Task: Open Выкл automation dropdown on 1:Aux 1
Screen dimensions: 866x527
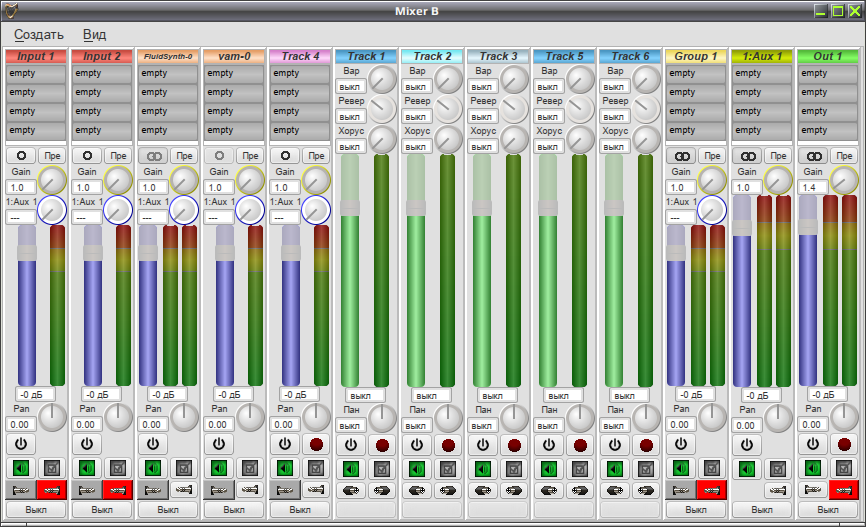Action: point(762,510)
